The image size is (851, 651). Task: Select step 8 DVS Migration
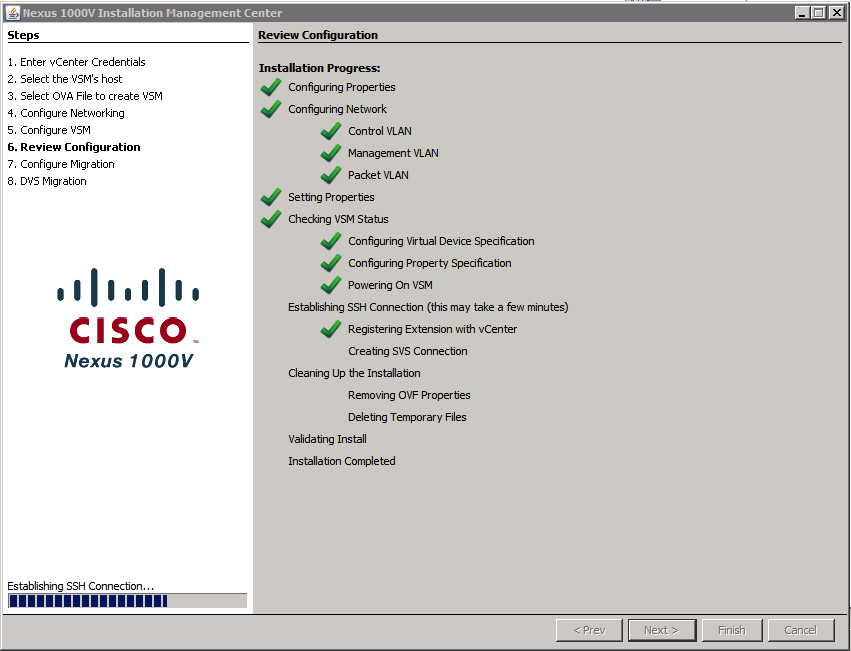pyautogui.click(x=47, y=181)
